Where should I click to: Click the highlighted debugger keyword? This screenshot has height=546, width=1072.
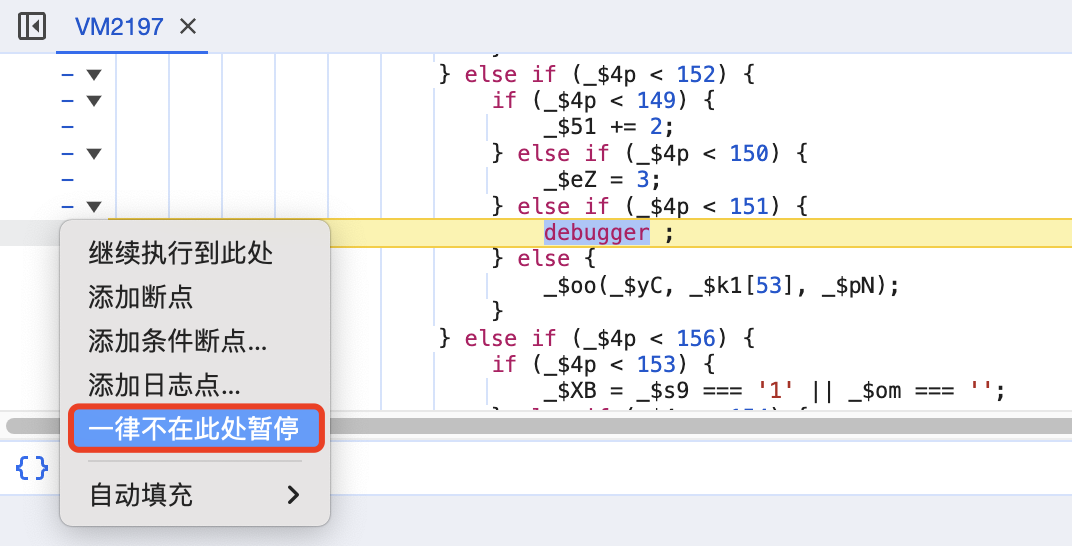pos(596,233)
